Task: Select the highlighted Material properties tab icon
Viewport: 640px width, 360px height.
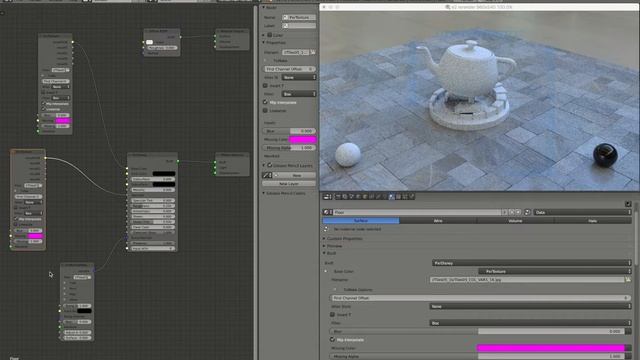Action: (x=391, y=197)
